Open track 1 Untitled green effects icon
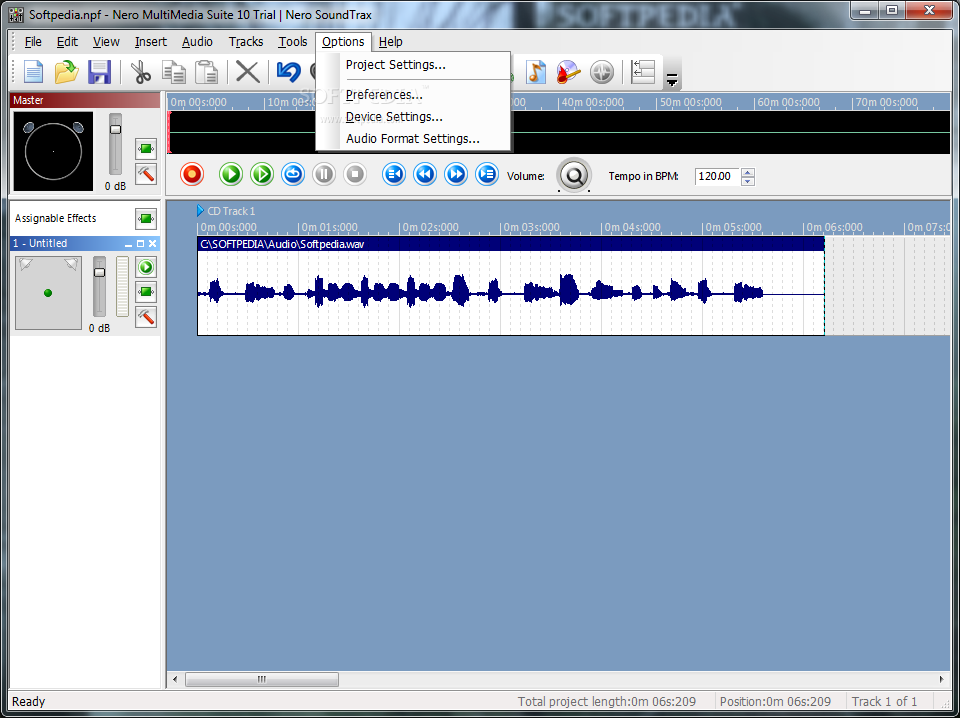960x718 pixels. [146, 292]
